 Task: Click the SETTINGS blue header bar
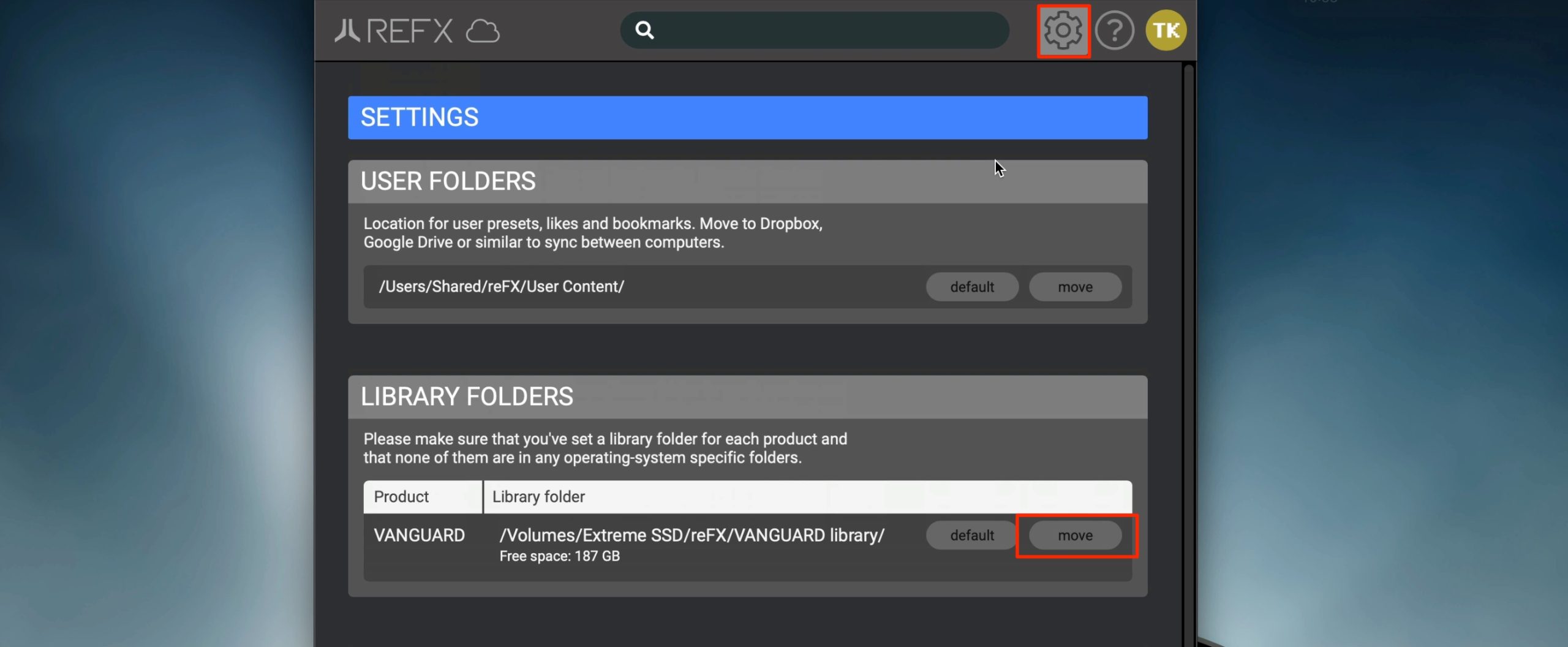click(x=748, y=118)
